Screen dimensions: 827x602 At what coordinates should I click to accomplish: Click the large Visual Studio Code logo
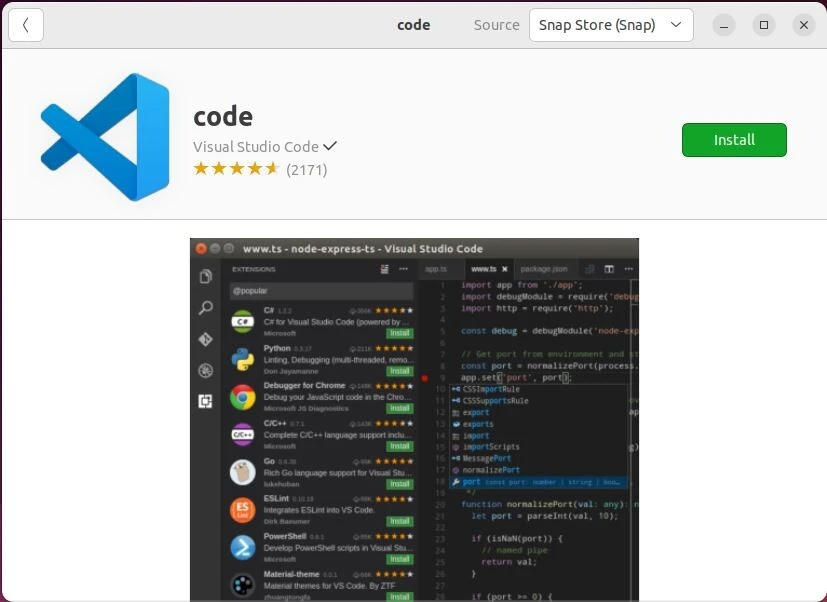coord(105,137)
